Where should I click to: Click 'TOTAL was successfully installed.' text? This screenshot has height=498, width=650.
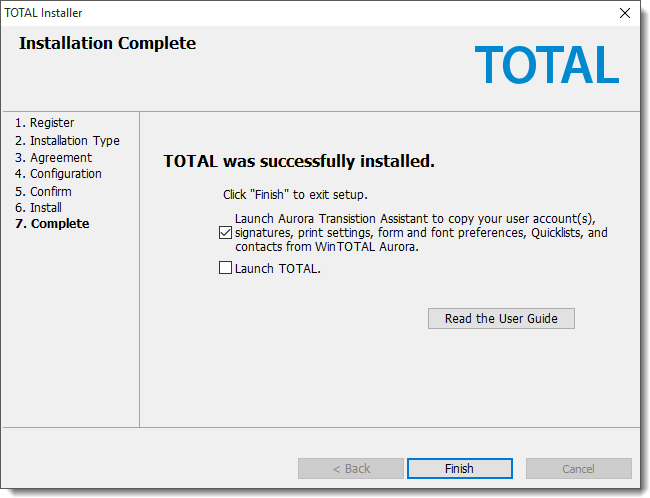(x=299, y=161)
